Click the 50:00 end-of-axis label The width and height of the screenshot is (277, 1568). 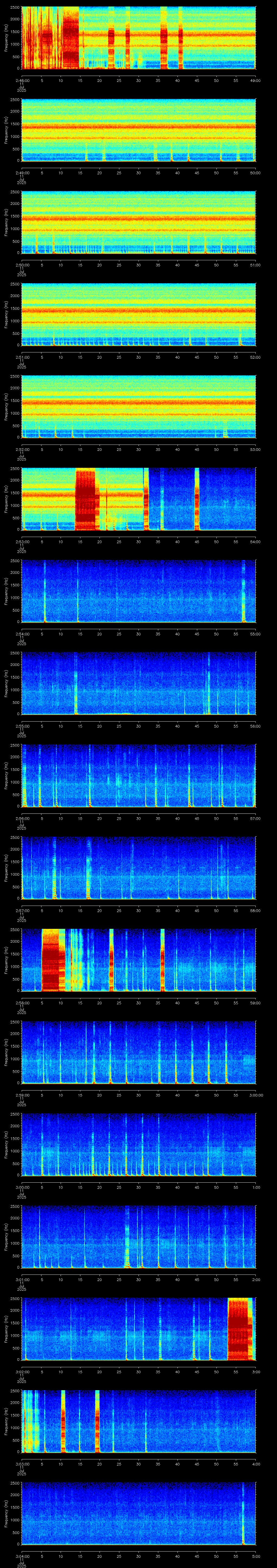pyautogui.click(x=255, y=173)
